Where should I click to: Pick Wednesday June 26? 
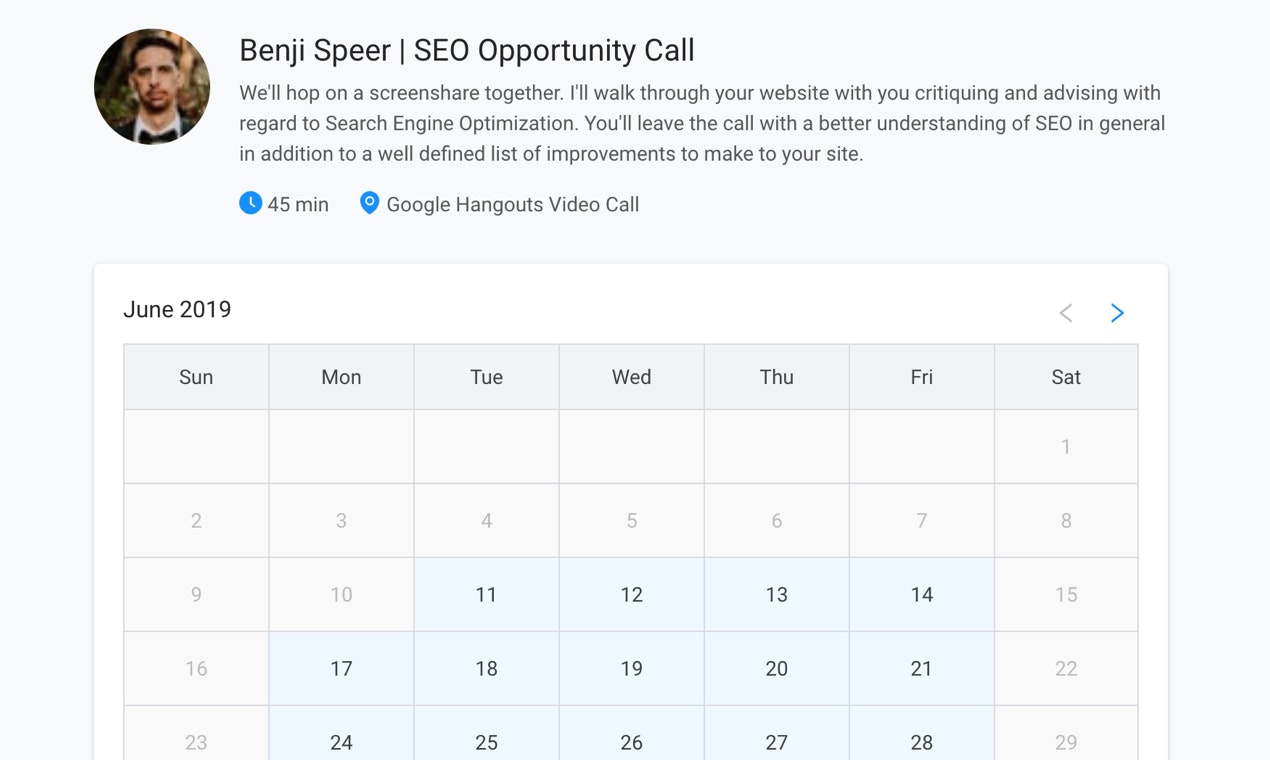[x=631, y=742]
